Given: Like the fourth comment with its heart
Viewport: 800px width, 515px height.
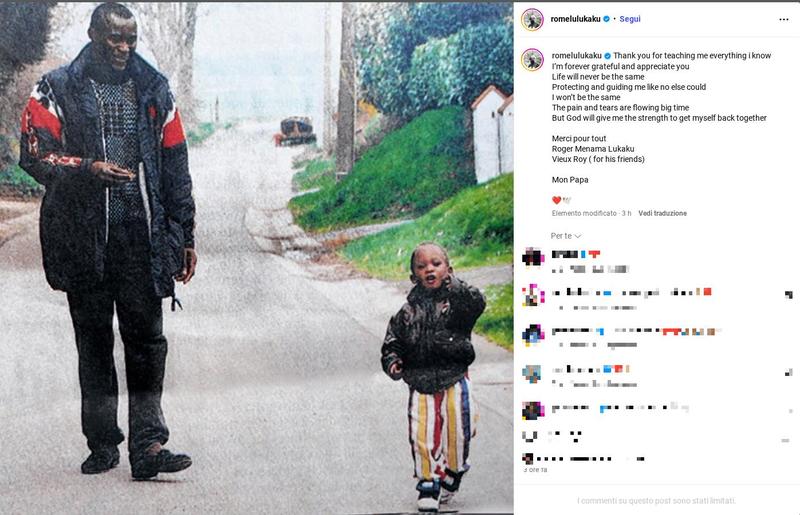Looking at the screenshot, I should [789, 373].
